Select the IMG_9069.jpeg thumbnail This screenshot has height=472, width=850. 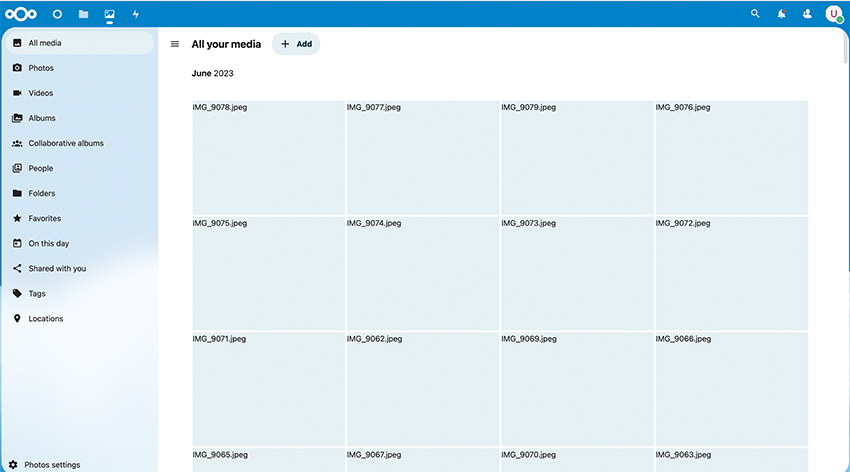click(577, 388)
